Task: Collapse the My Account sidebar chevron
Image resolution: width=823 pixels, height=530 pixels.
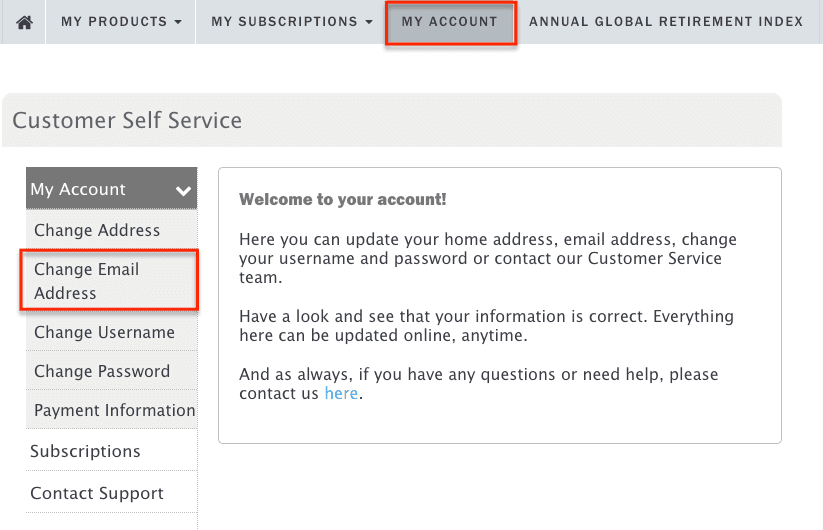Action: click(x=183, y=190)
